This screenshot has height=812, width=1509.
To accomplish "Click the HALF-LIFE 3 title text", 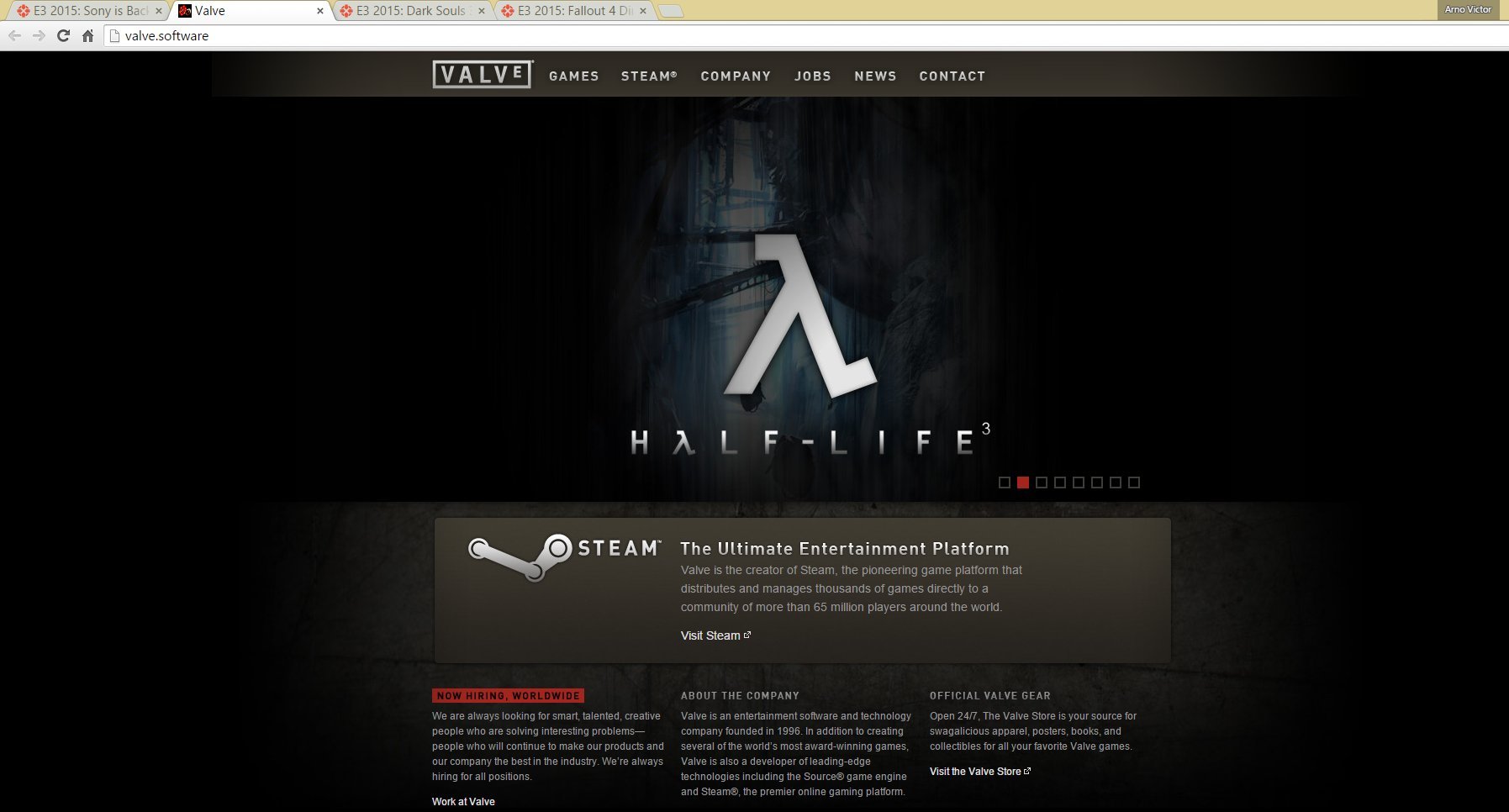I will (x=810, y=439).
